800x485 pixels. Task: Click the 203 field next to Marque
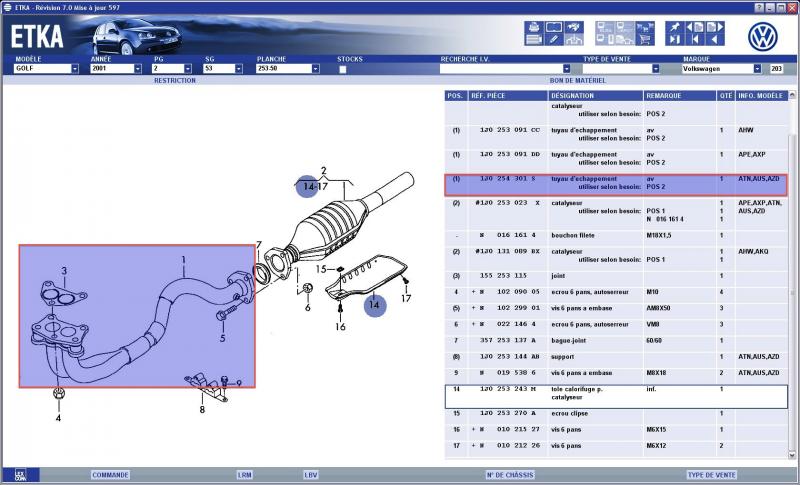(776, 69)
